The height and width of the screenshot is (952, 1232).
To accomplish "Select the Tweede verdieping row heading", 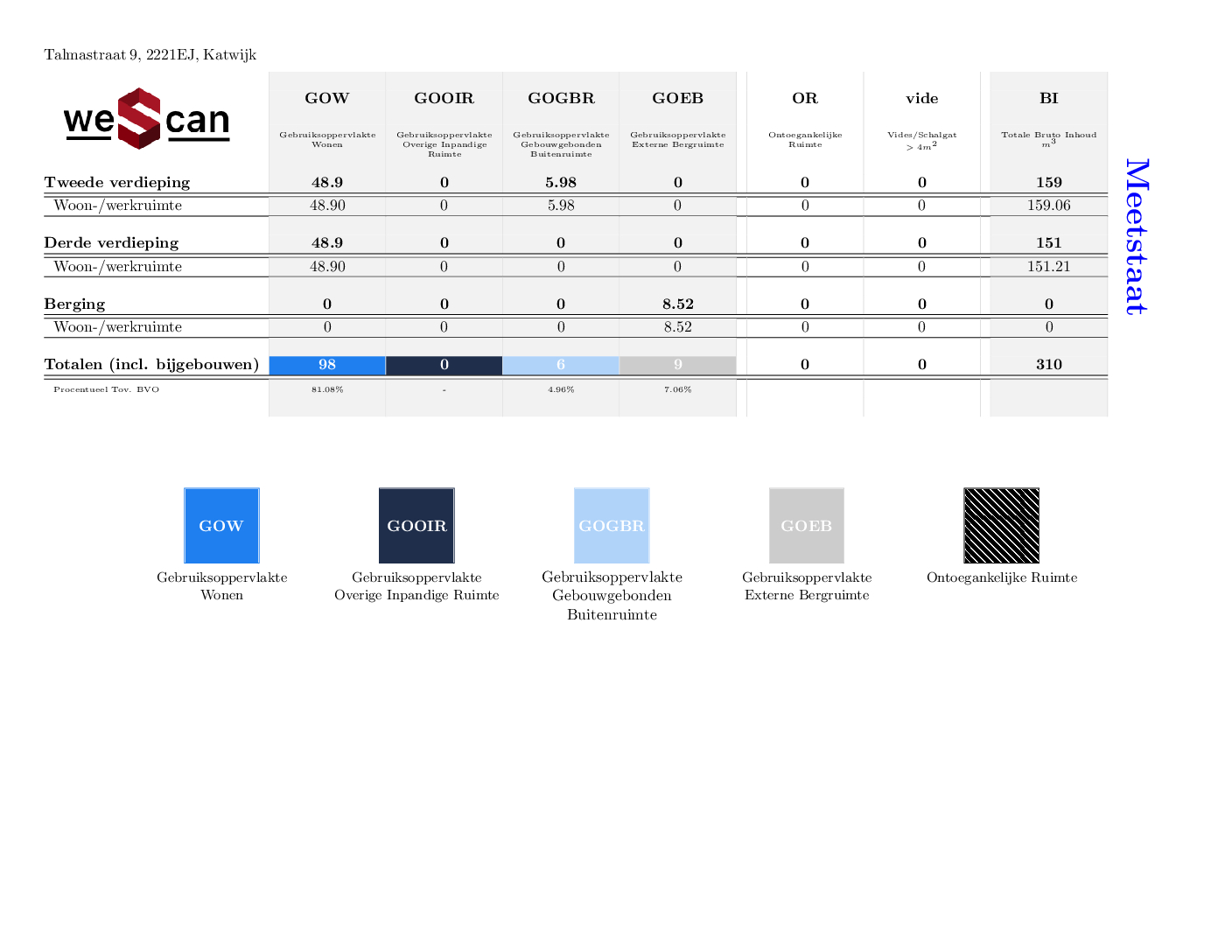I will click(x=117, y=182).
